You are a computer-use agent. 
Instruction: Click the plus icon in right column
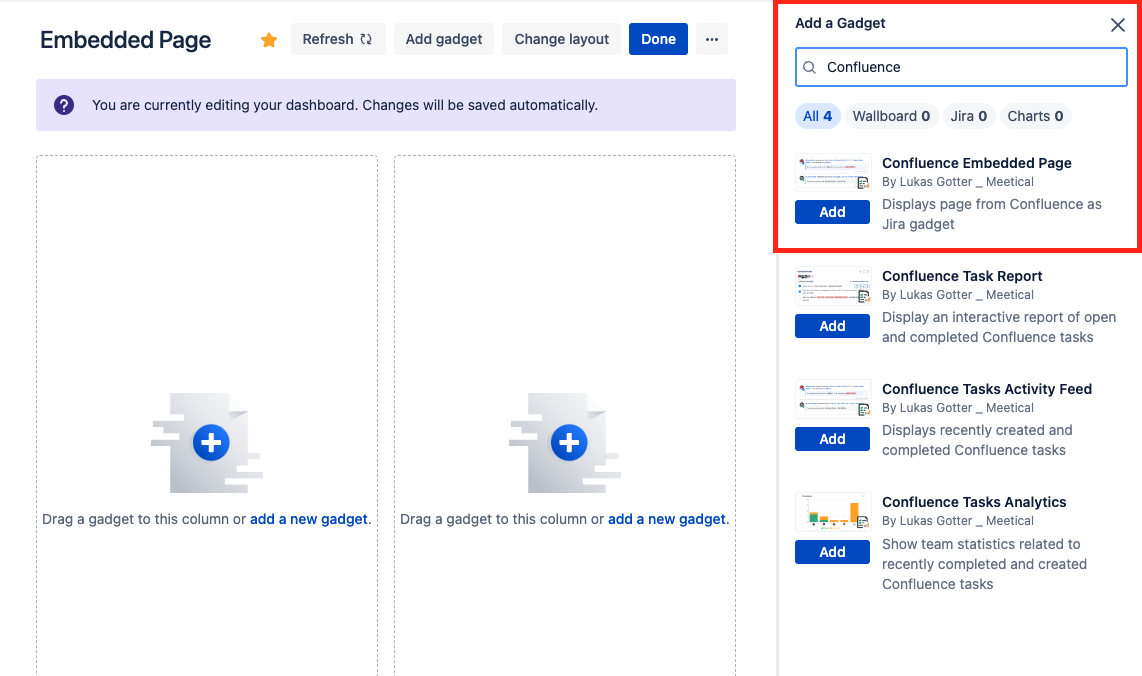pyautogui.click(x=569, y=442)
